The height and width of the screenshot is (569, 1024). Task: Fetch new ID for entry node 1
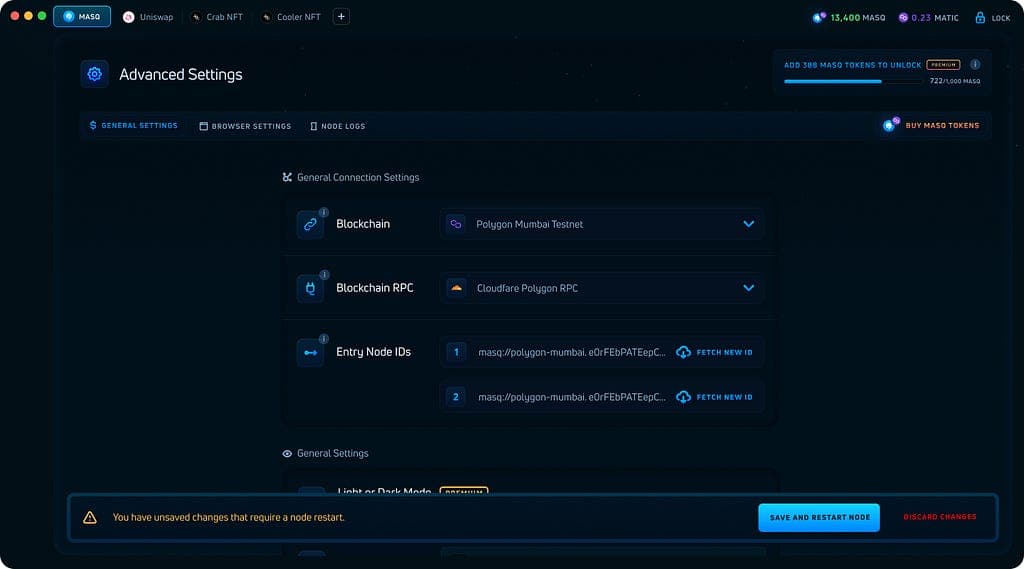tap(714, 352)
